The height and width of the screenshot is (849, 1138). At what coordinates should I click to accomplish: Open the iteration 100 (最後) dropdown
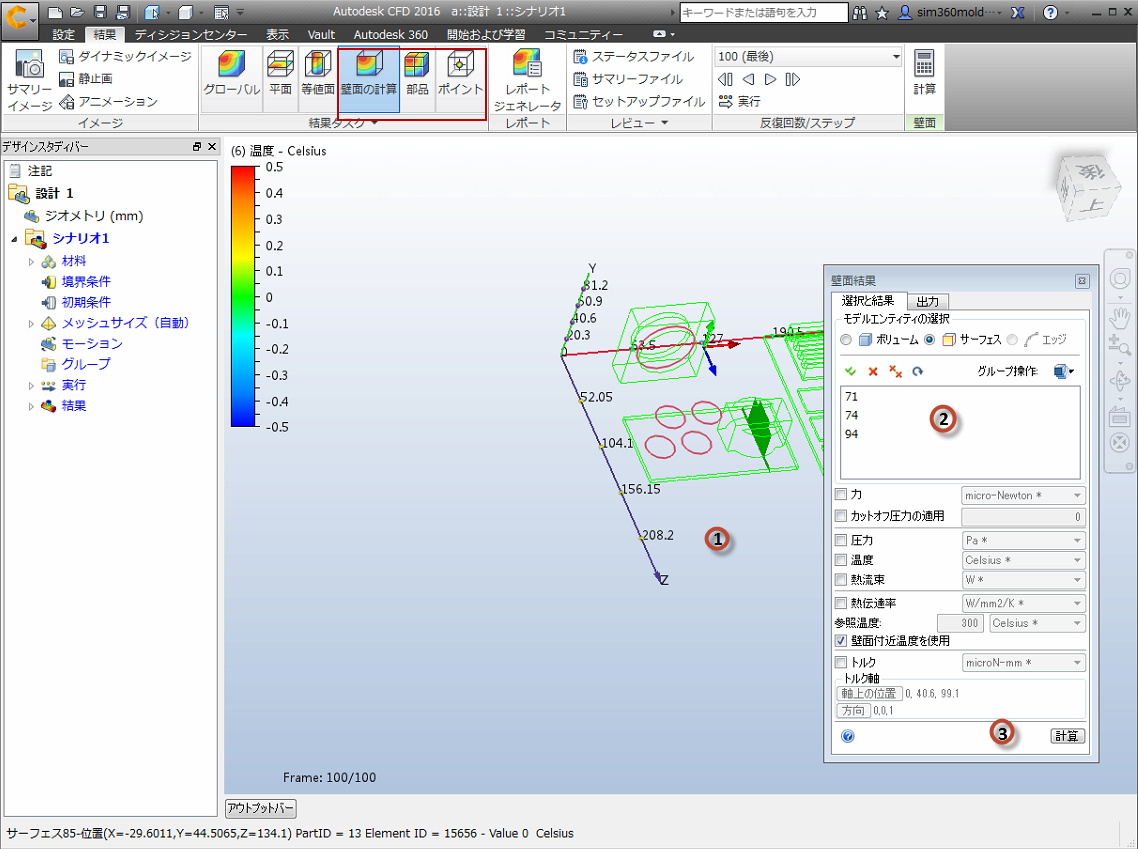coord(808,57)
